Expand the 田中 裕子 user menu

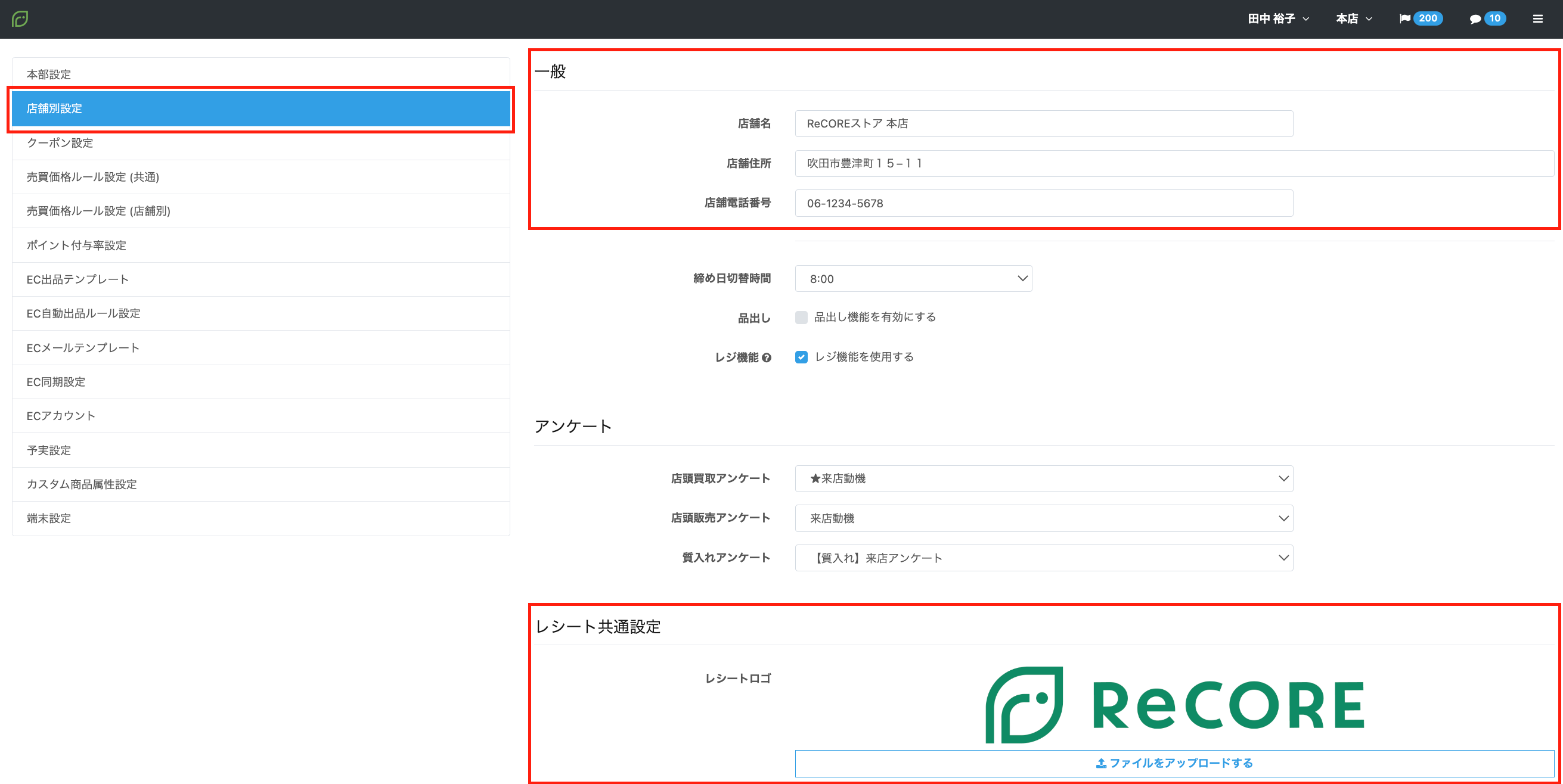point(1278,19)
